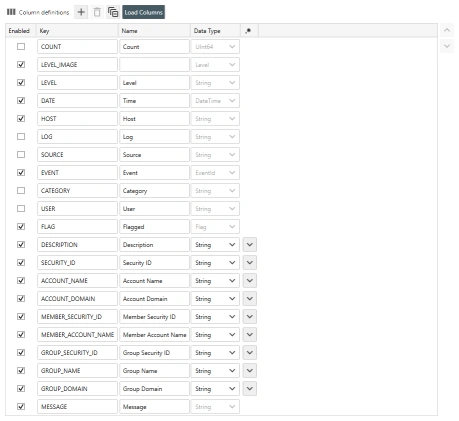Move the selected row up with the up arrow
Viewport: 459px width, 421px height.
[x=447, y=30]
